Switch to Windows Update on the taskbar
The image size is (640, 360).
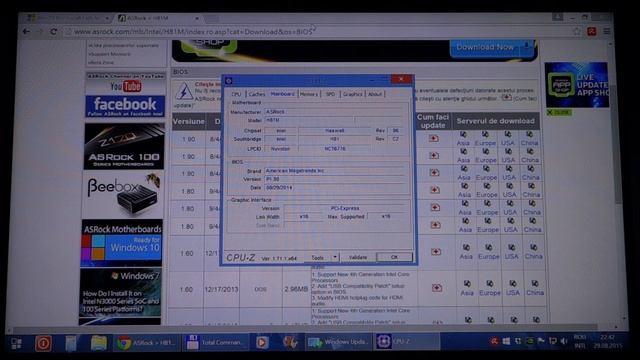(x=337, y=342)
